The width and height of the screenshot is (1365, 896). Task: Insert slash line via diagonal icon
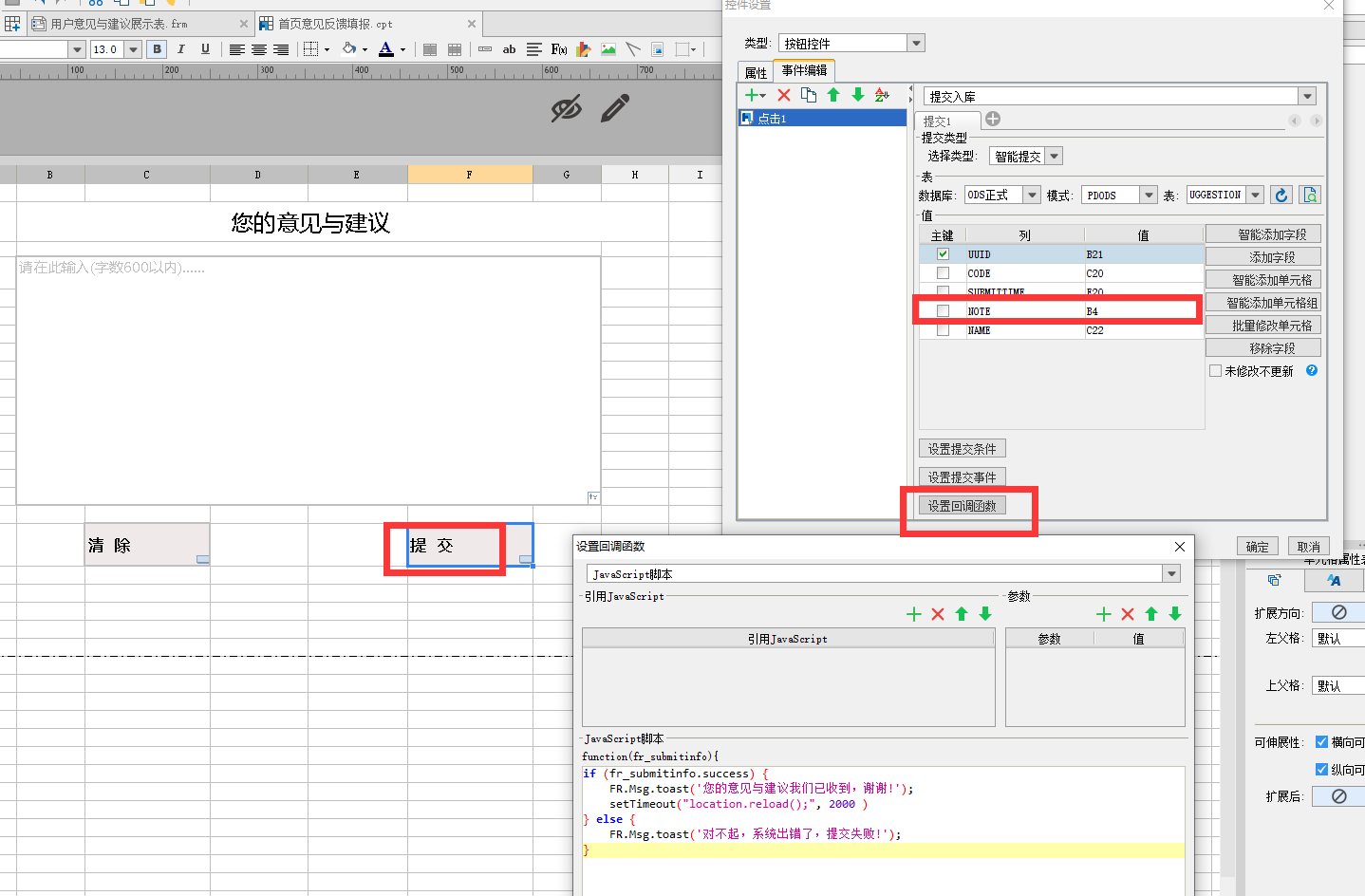633,49
